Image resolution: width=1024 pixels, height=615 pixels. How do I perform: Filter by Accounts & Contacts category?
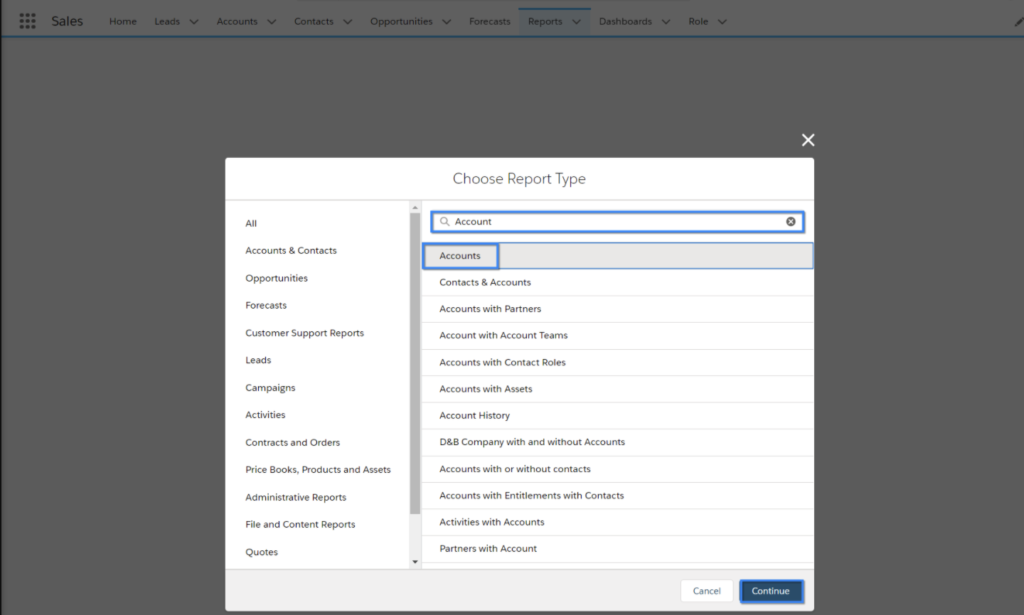(291, 251)
